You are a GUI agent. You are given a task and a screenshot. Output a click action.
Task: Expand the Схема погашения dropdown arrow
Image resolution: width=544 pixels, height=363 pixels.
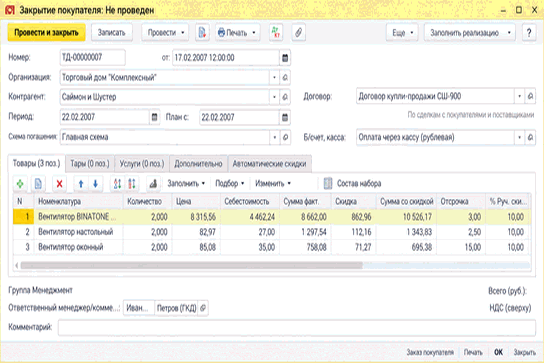pos(274,137)
